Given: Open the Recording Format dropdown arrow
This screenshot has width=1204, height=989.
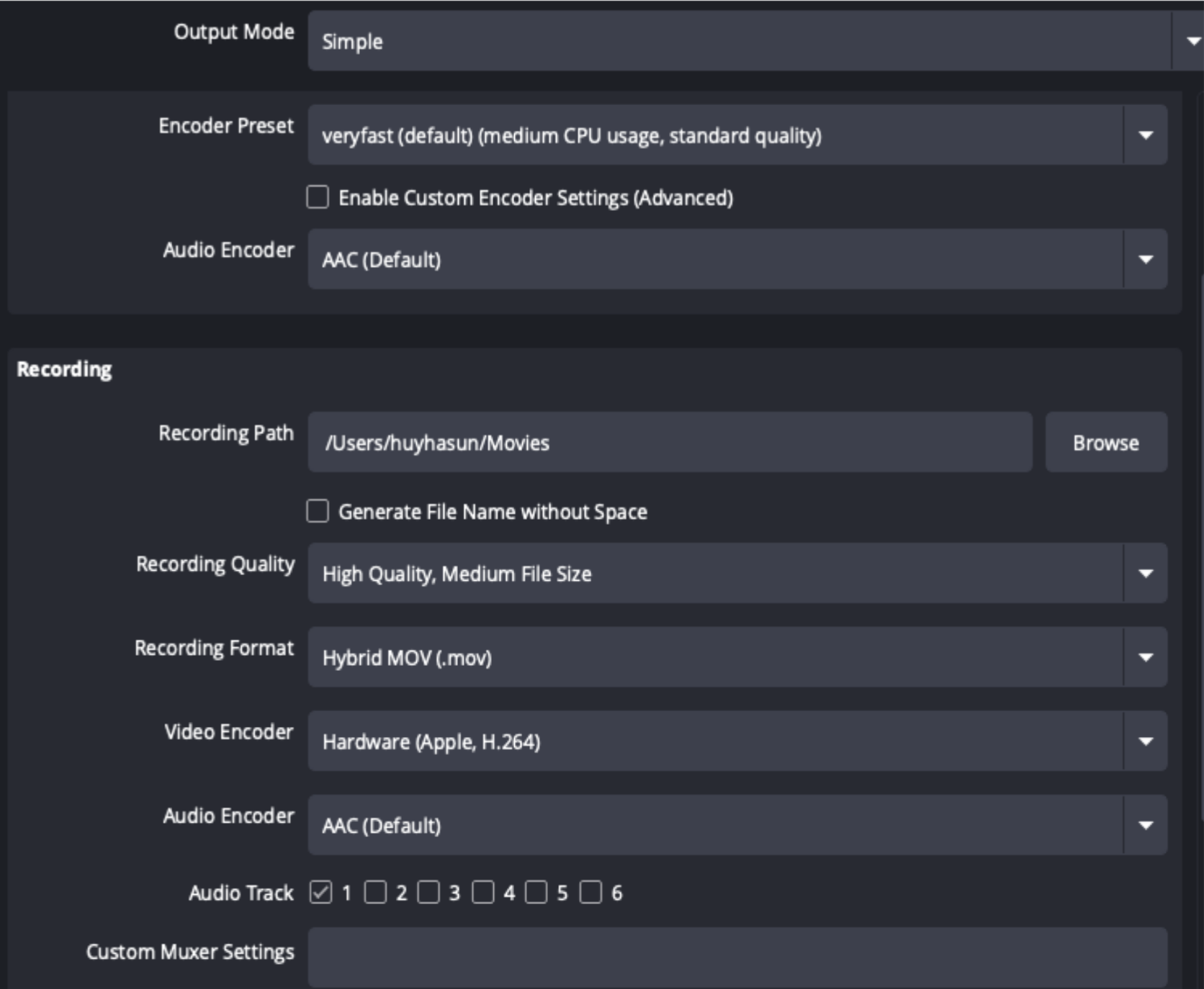Looking at the screenshot, I should point(1145,657).
